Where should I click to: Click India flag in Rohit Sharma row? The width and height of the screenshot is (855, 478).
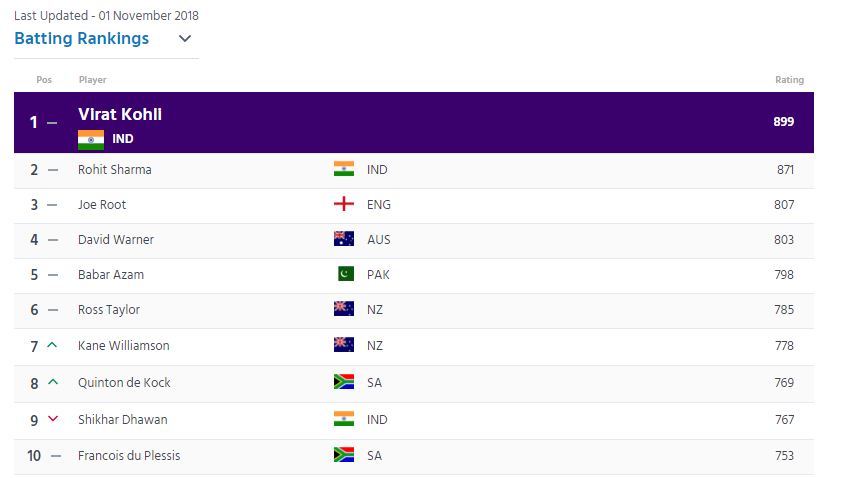[344, 169]
